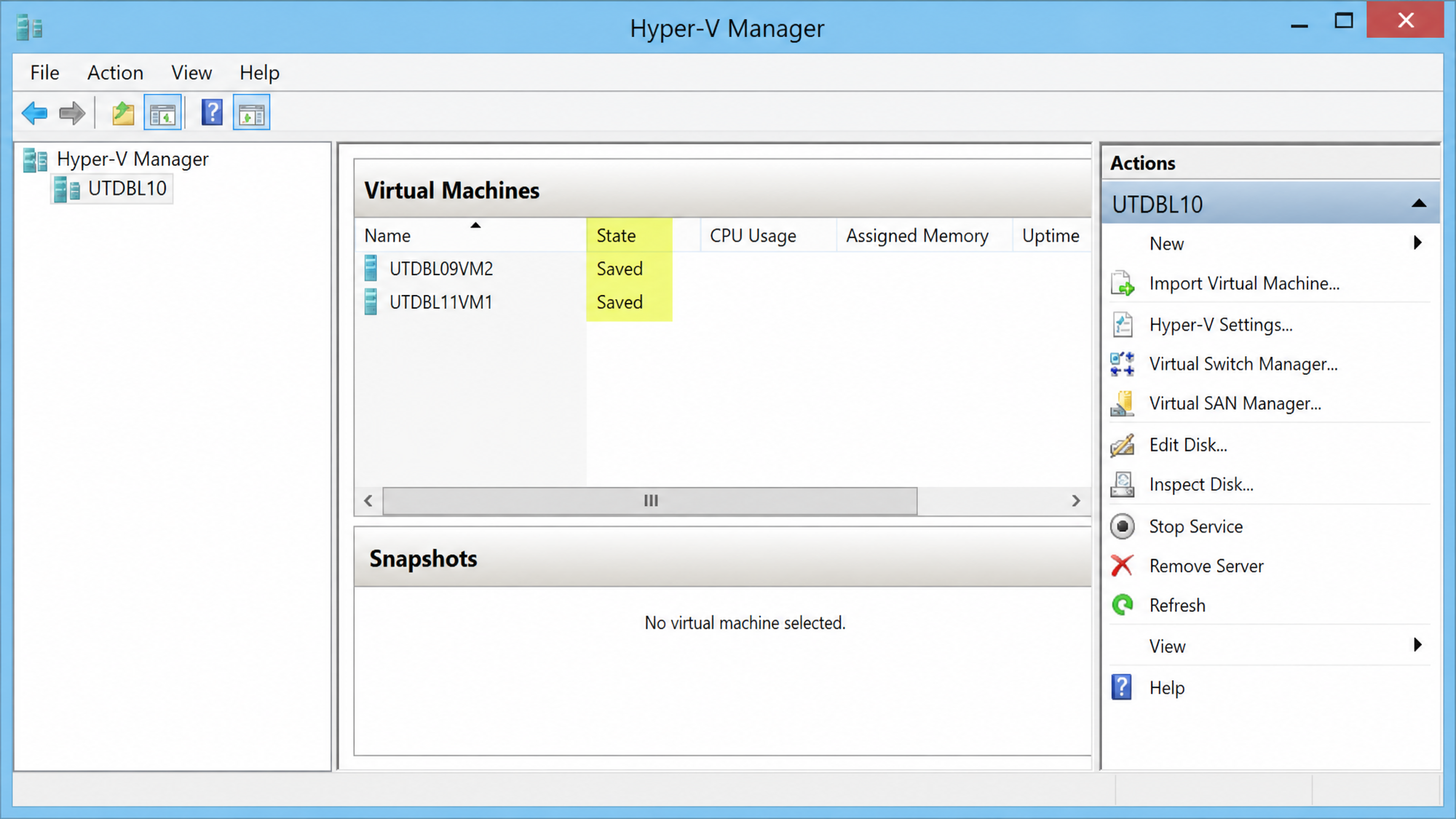Select Import Virtual Machine... action
The width and height of the screenshot is (1456, 819).
[1244, 283]
